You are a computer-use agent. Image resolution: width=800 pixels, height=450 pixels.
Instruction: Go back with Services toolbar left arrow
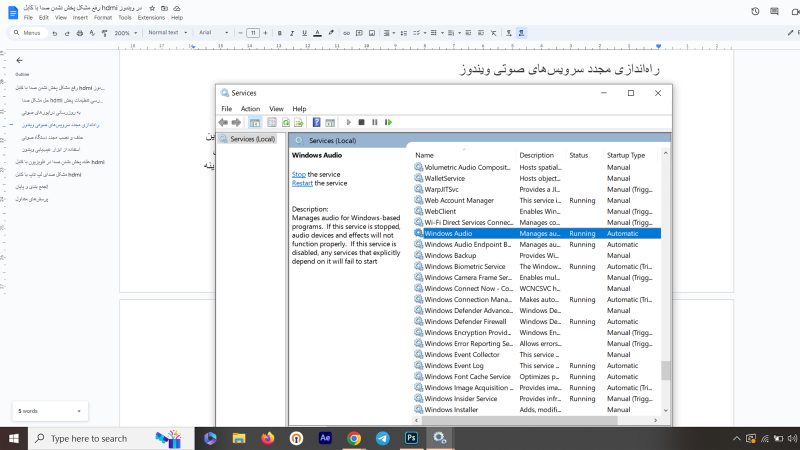[x=223, y=122]
